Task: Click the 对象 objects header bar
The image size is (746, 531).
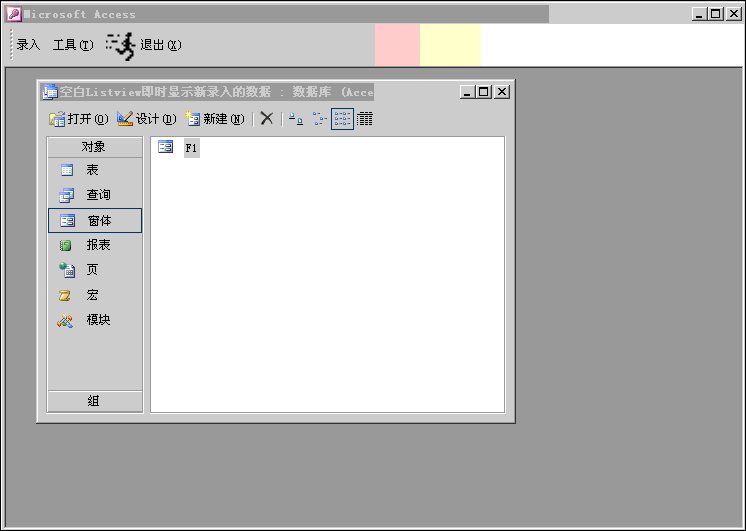Action: click(x=95, y=147)
